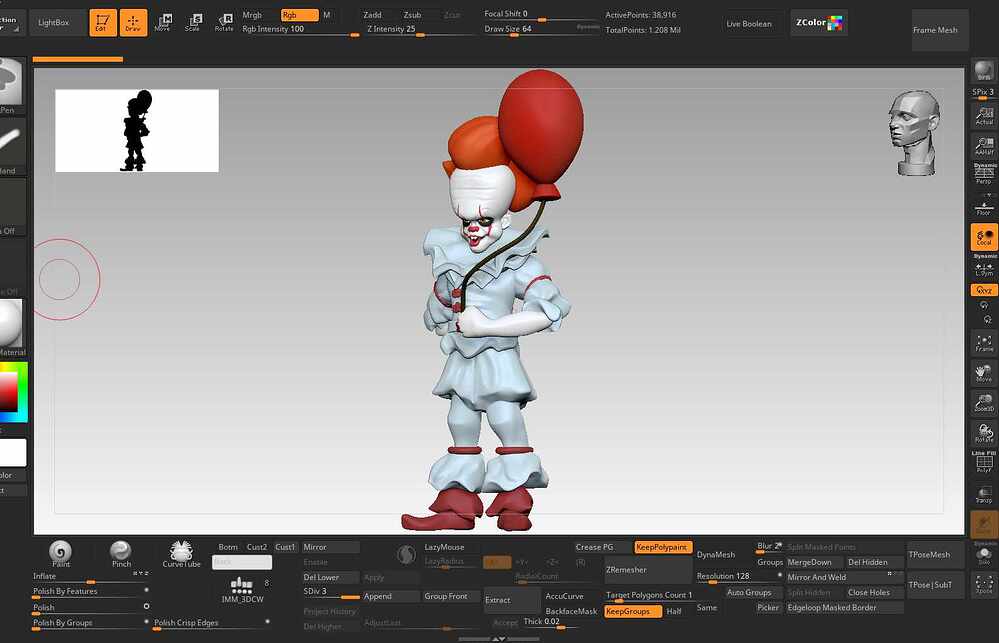Open the ZColor palette
This screenshot has width=999, height=643.
tap(819, 22)
